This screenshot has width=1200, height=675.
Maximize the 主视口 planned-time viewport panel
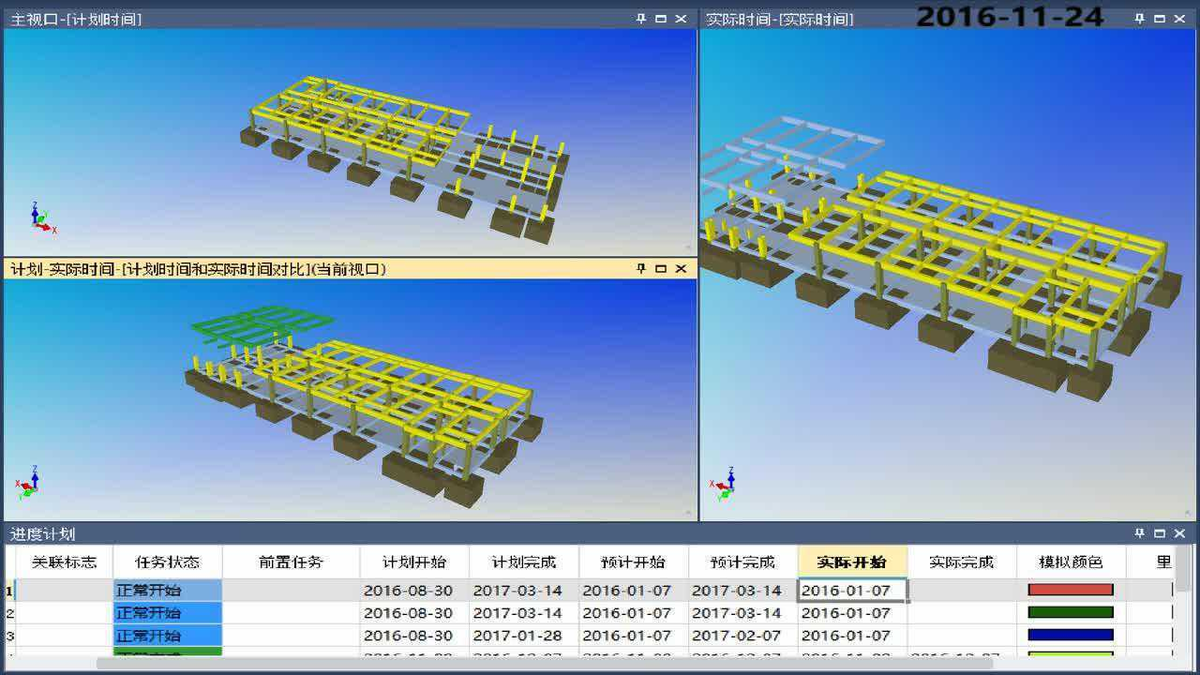[660, 19]
